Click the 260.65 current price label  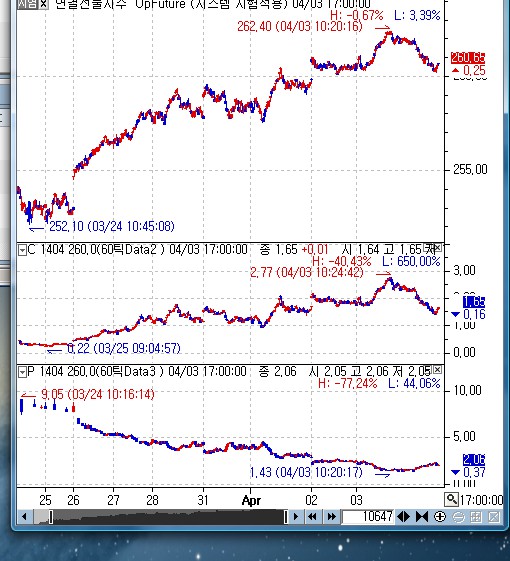[x=468, y=57]
